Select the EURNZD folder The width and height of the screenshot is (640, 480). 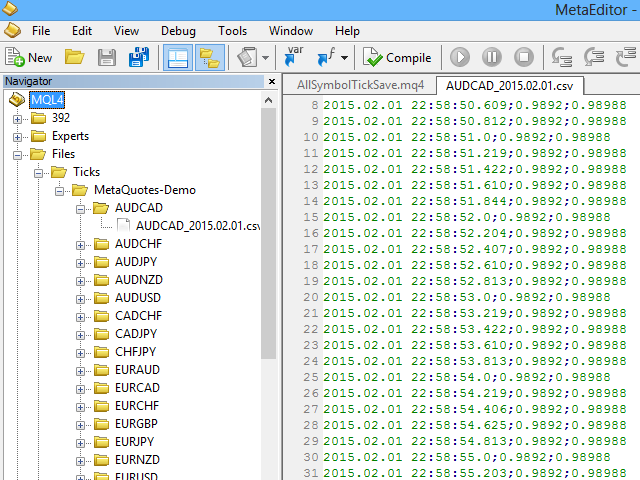[x=137, y=460]
